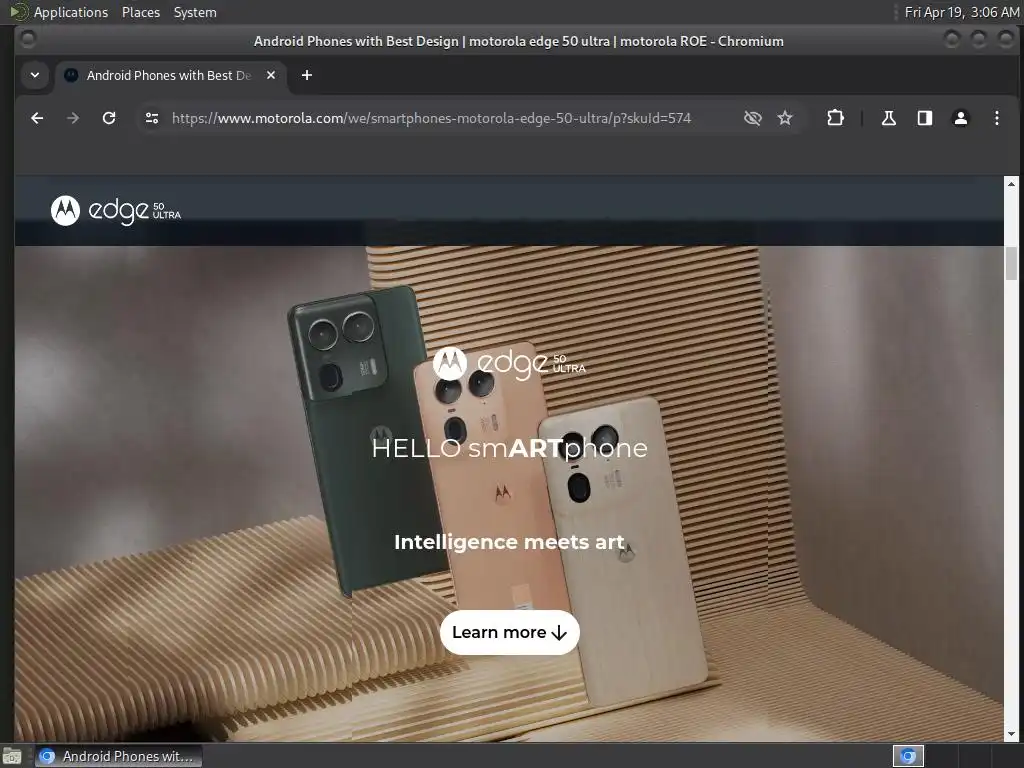Screen dimensions: 1024x768
Task: Open the Chromium three-dot menu
Action: coord(997,118)
